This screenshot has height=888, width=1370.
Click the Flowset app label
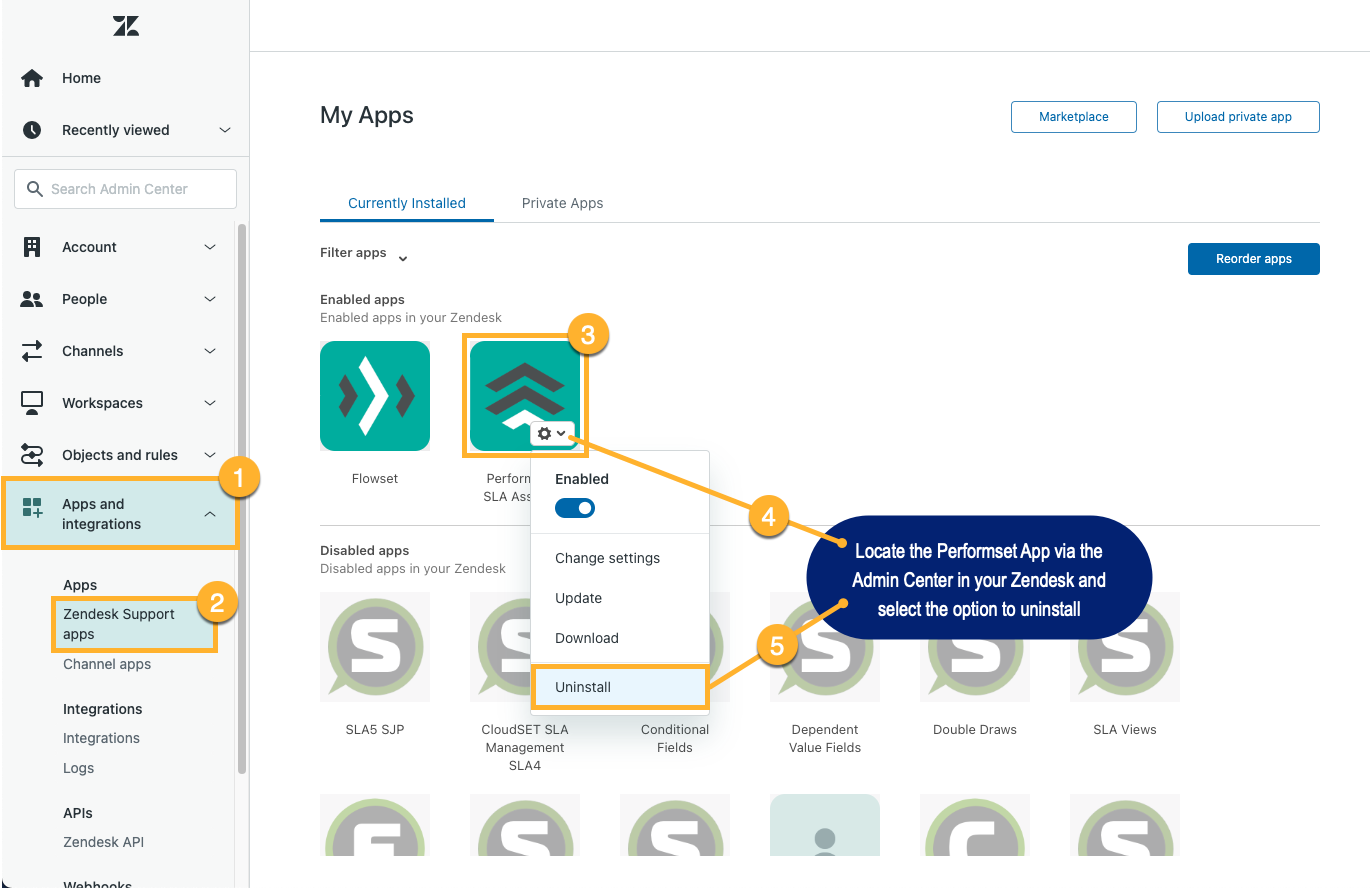click(x=375, y=479)
